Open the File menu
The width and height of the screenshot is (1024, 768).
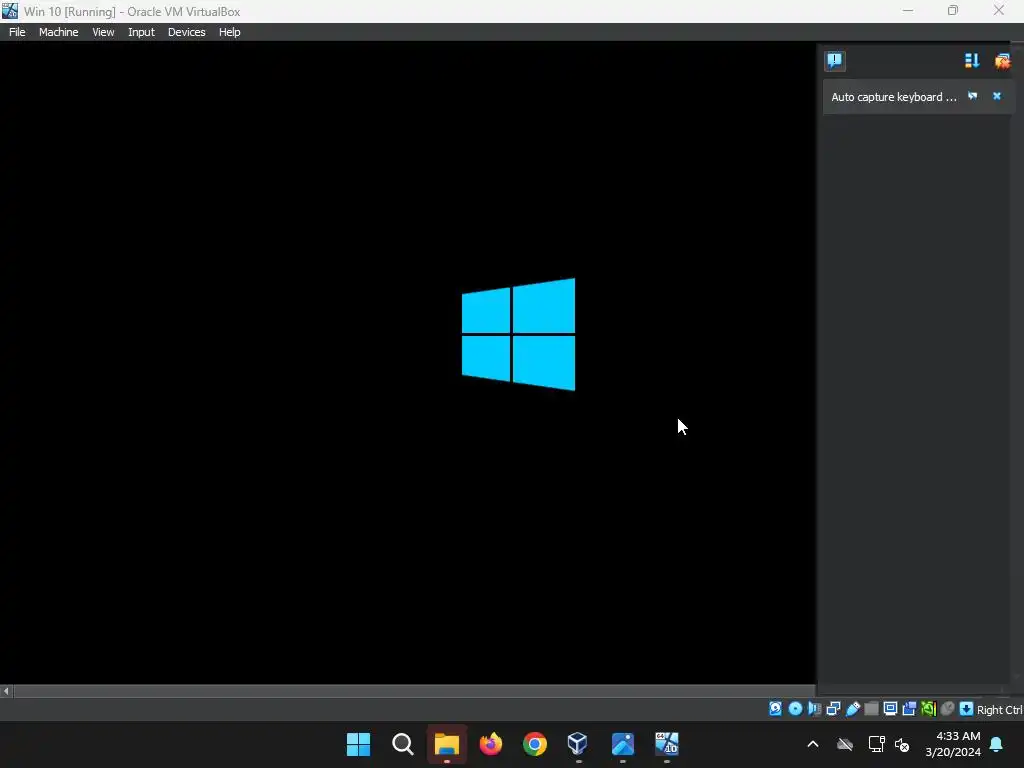(x=17, y=32)
